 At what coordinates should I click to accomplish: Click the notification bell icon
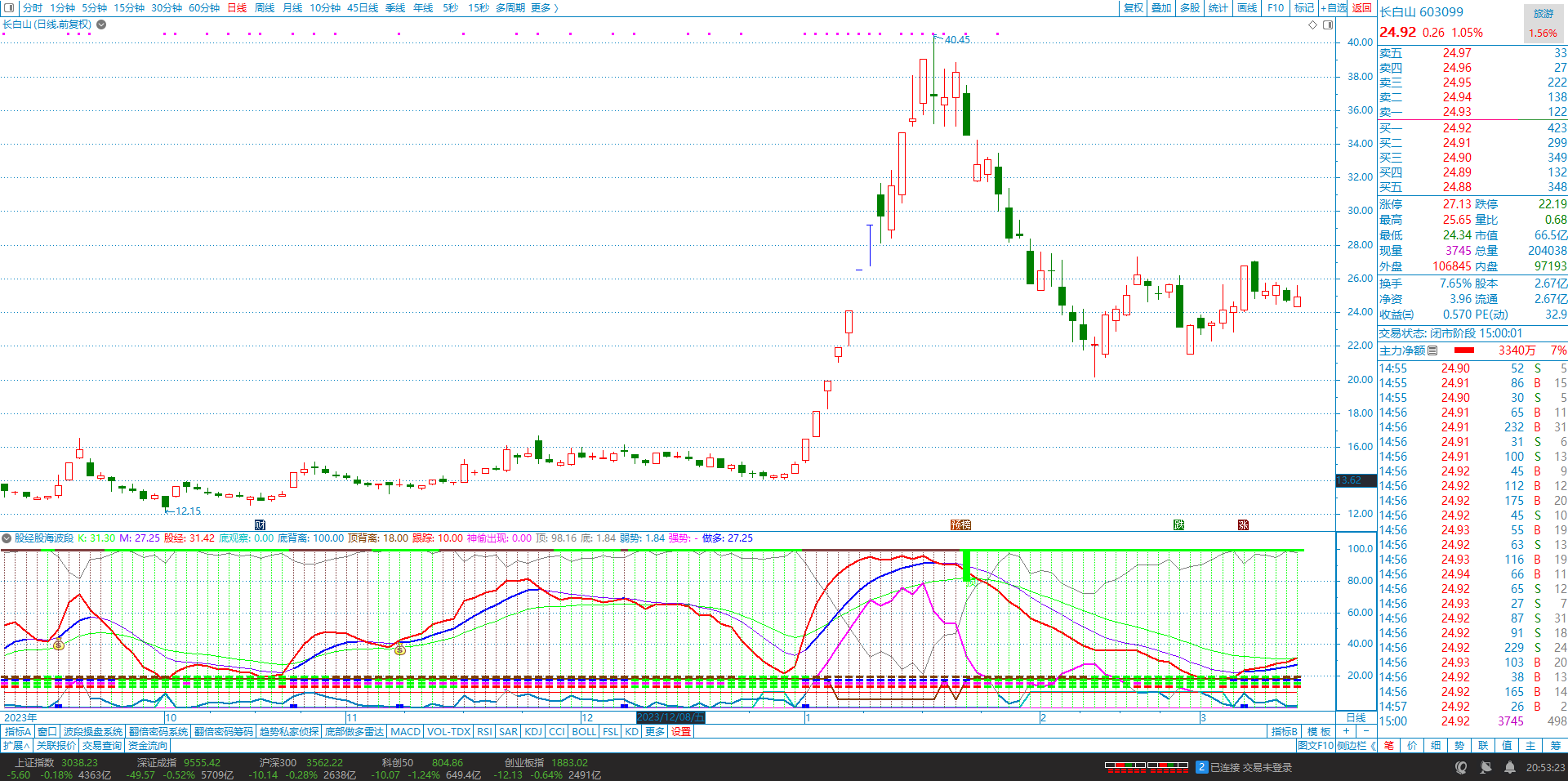point(1510,767)
